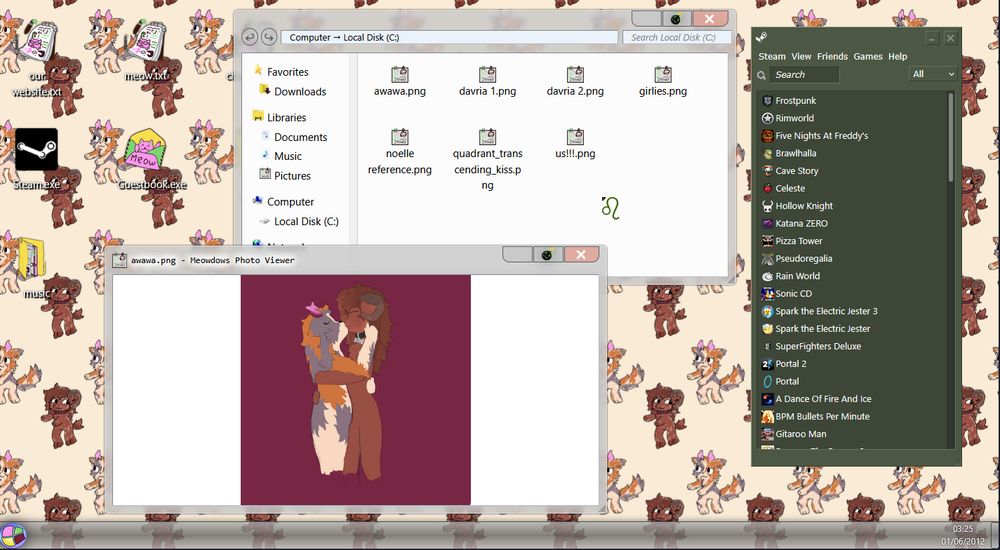Screen dimensions: 1000x550
Task: Click the explorer back arrow button
Action: coord(249,37)
